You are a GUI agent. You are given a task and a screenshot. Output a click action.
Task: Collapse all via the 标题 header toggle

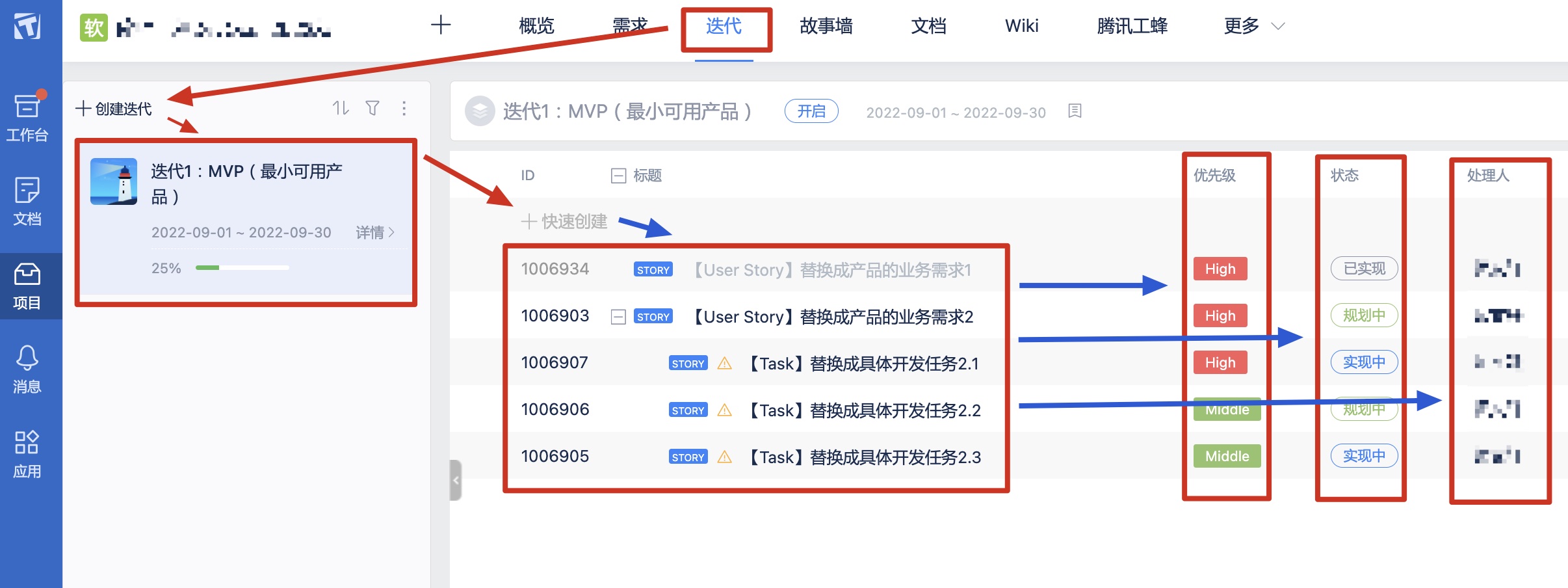[618, 176]
